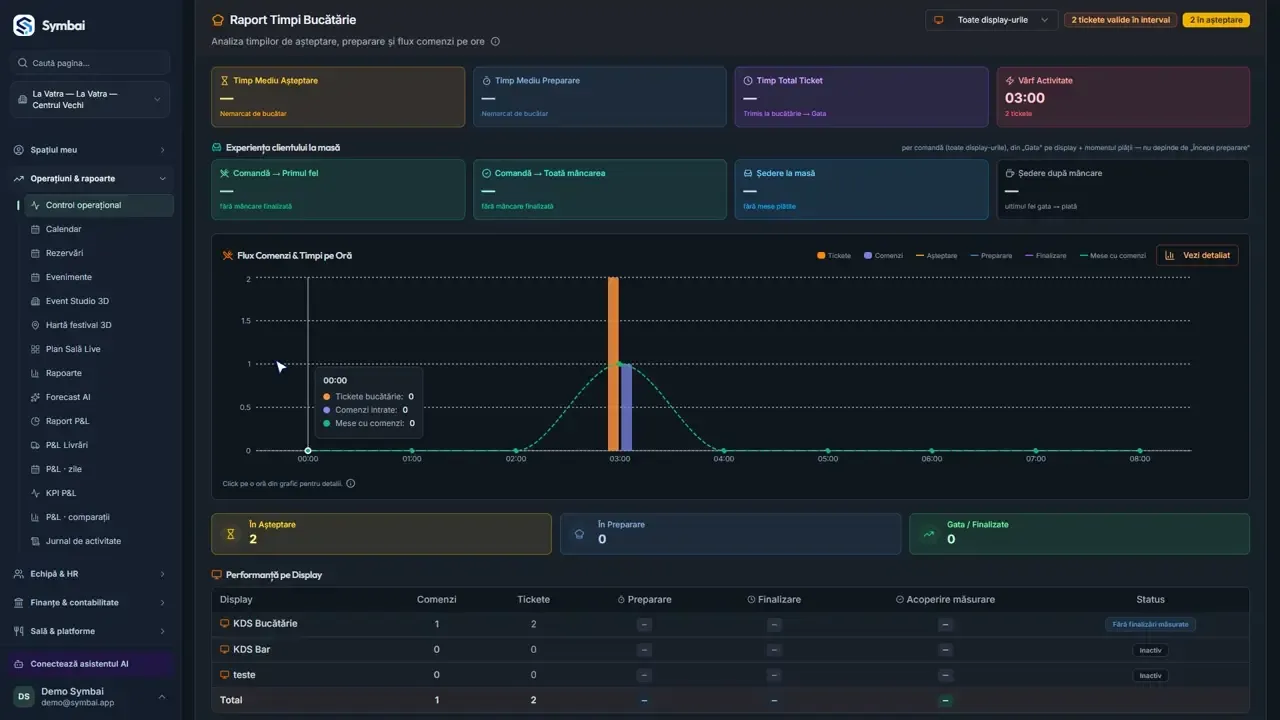Click the Raport Timpi Bucătărie title icon

pos(218,20)
